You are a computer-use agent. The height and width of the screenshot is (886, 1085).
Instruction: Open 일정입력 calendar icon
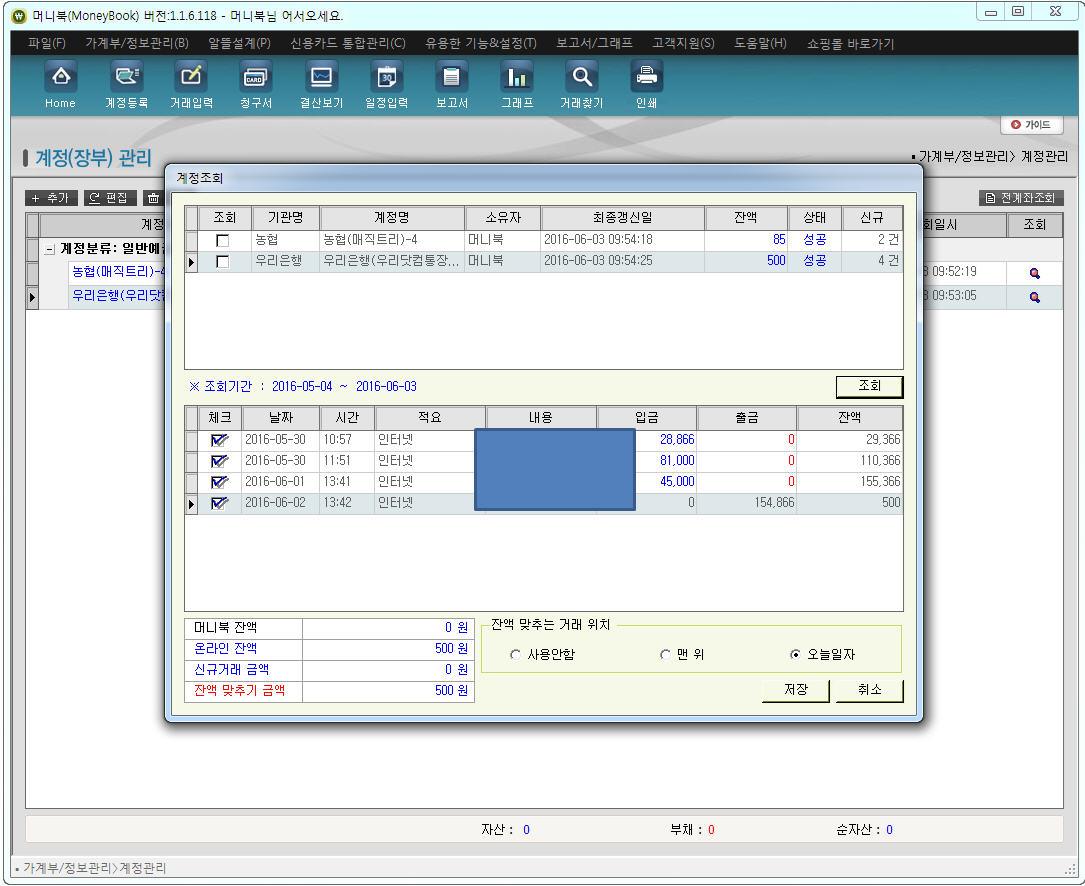click(386, 78)
